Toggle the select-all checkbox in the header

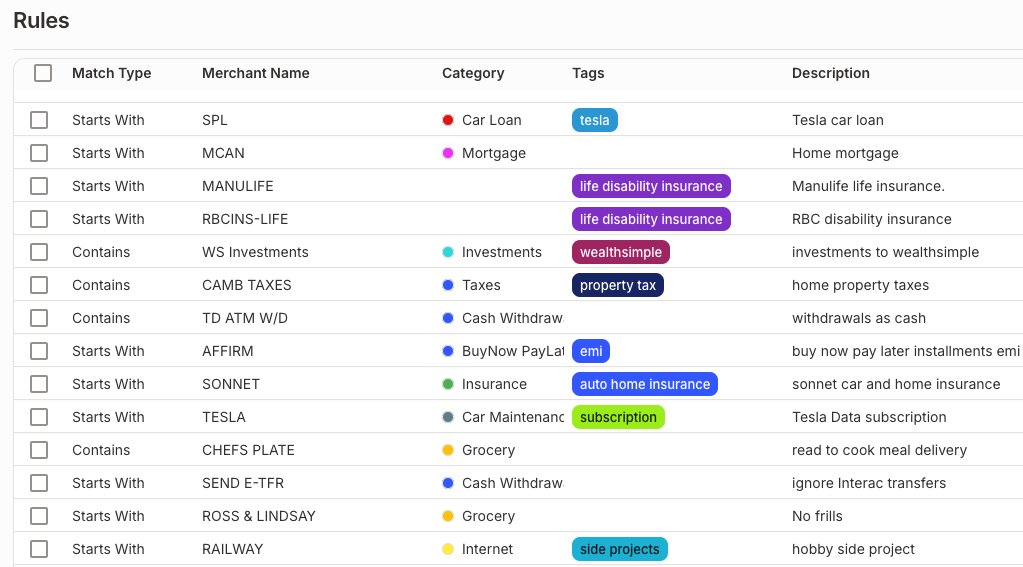(x=43, y=73)
